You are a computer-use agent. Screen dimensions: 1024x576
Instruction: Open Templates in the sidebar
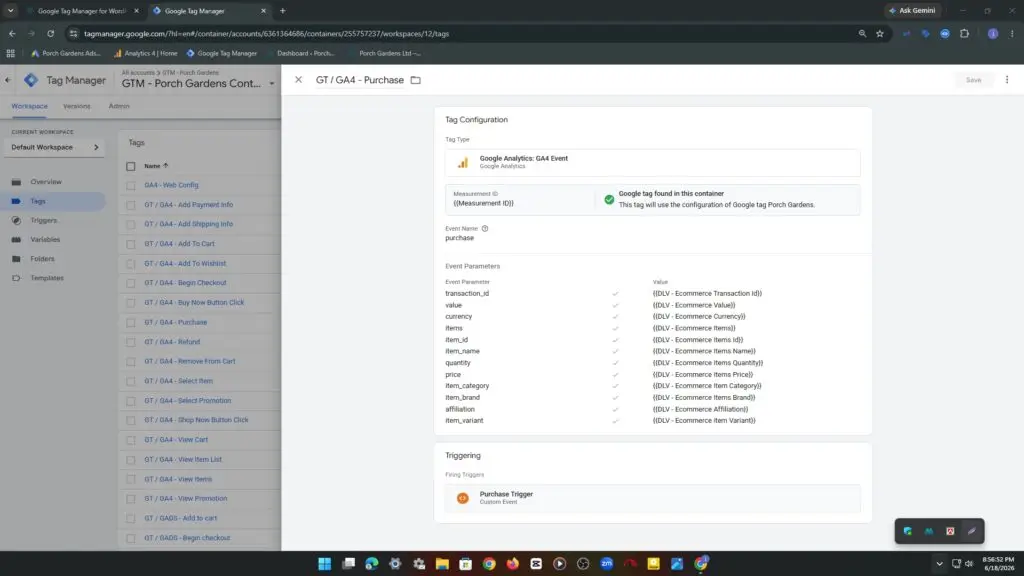point(46,278)
